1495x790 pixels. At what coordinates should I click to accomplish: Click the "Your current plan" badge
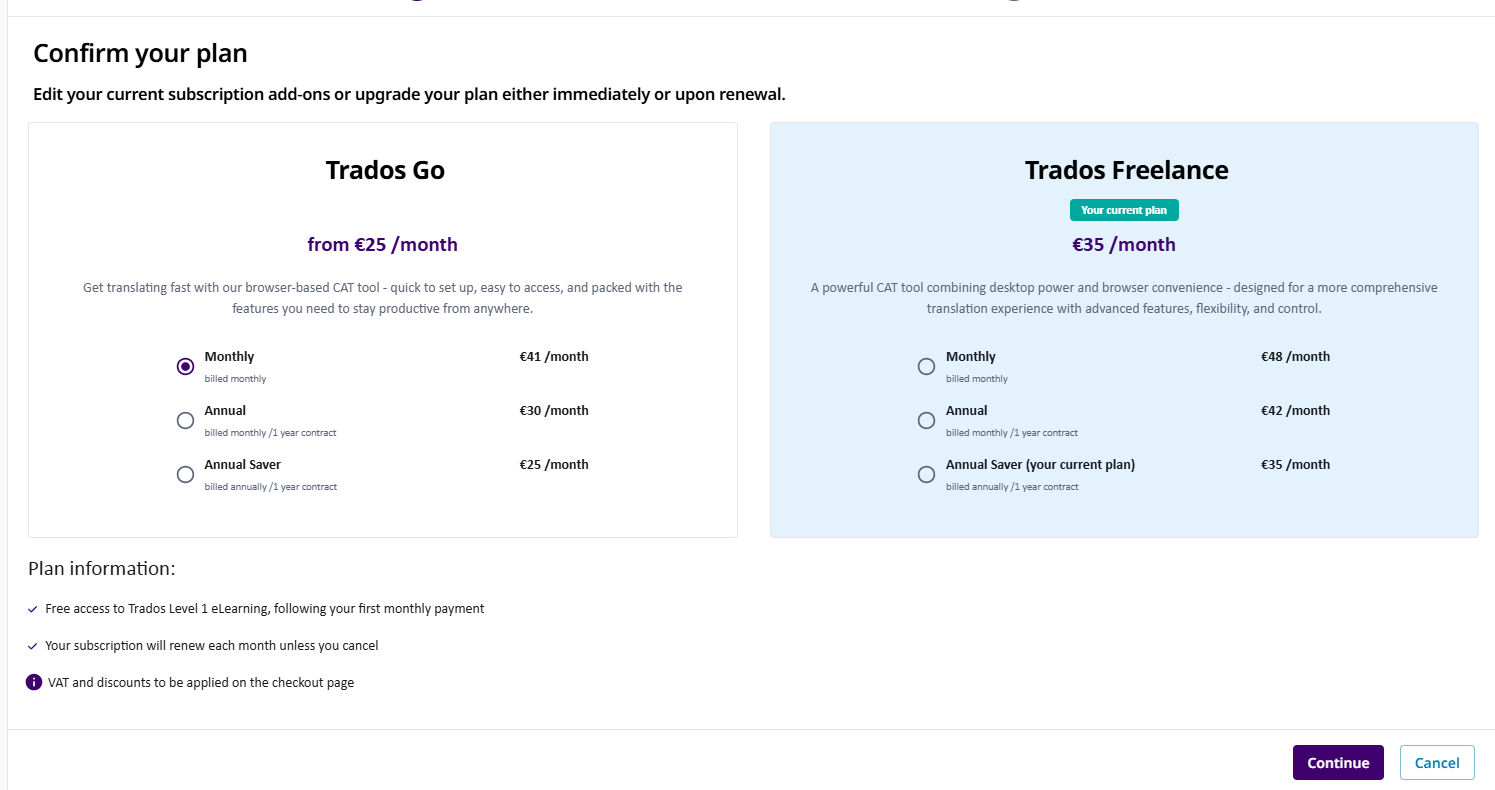click(x=1124, y=211)
